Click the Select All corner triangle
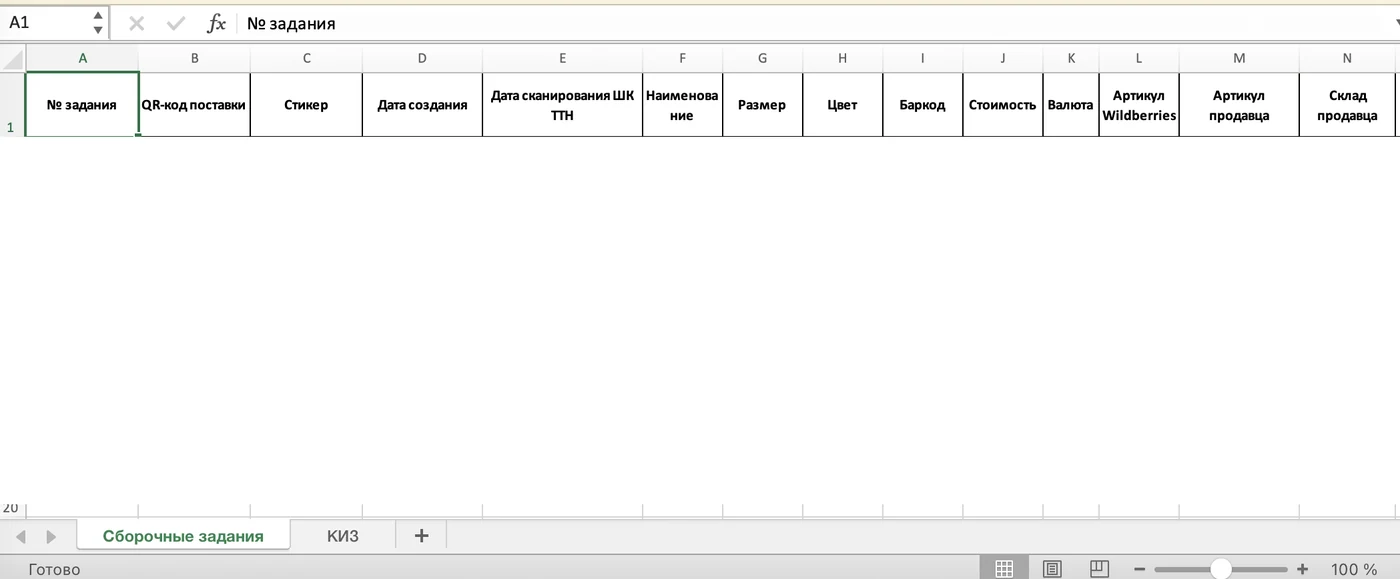Image resolution: width=1400 pixels, height=579 pixels. pos(13,59)
